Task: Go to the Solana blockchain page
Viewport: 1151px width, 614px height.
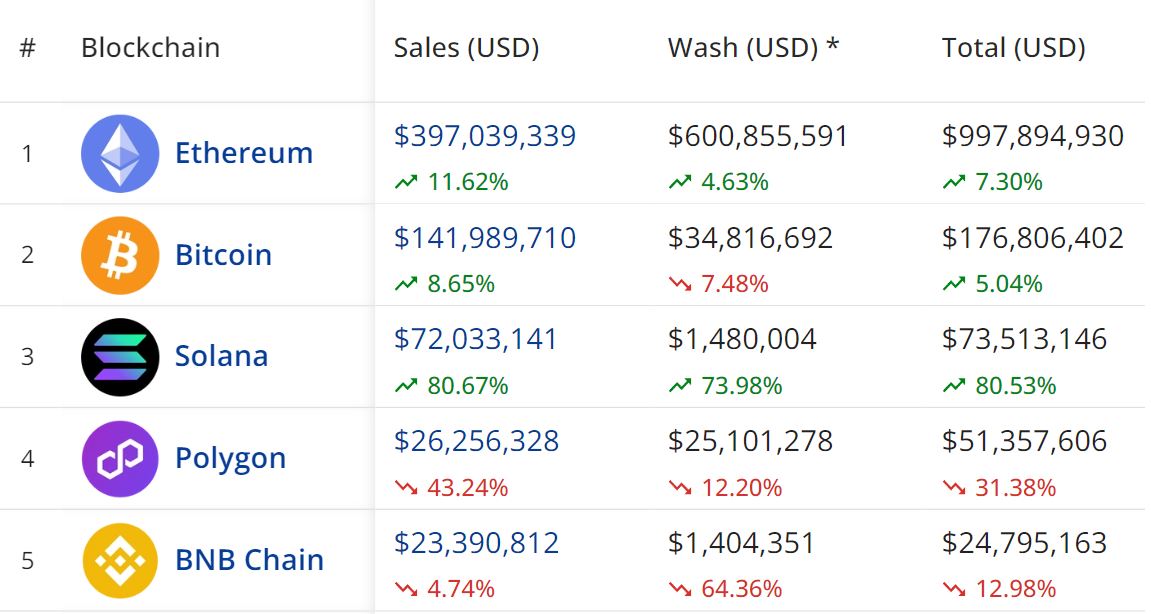Action: click(221, 357)
